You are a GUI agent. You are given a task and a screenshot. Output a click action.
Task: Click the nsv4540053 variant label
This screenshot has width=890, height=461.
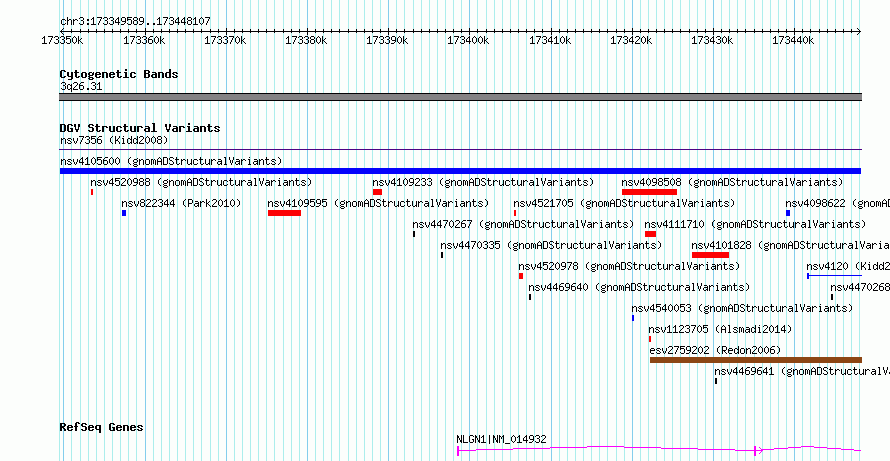pyautogui.click(x=742, y=308)
